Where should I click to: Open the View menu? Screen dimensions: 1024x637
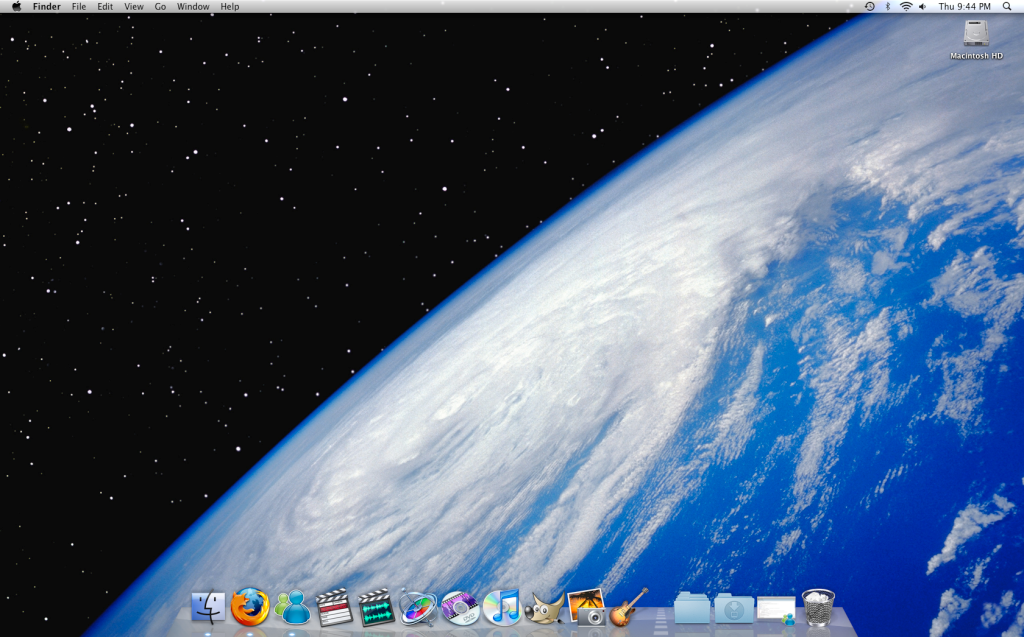pyautogui.click(x=134, y=7)
